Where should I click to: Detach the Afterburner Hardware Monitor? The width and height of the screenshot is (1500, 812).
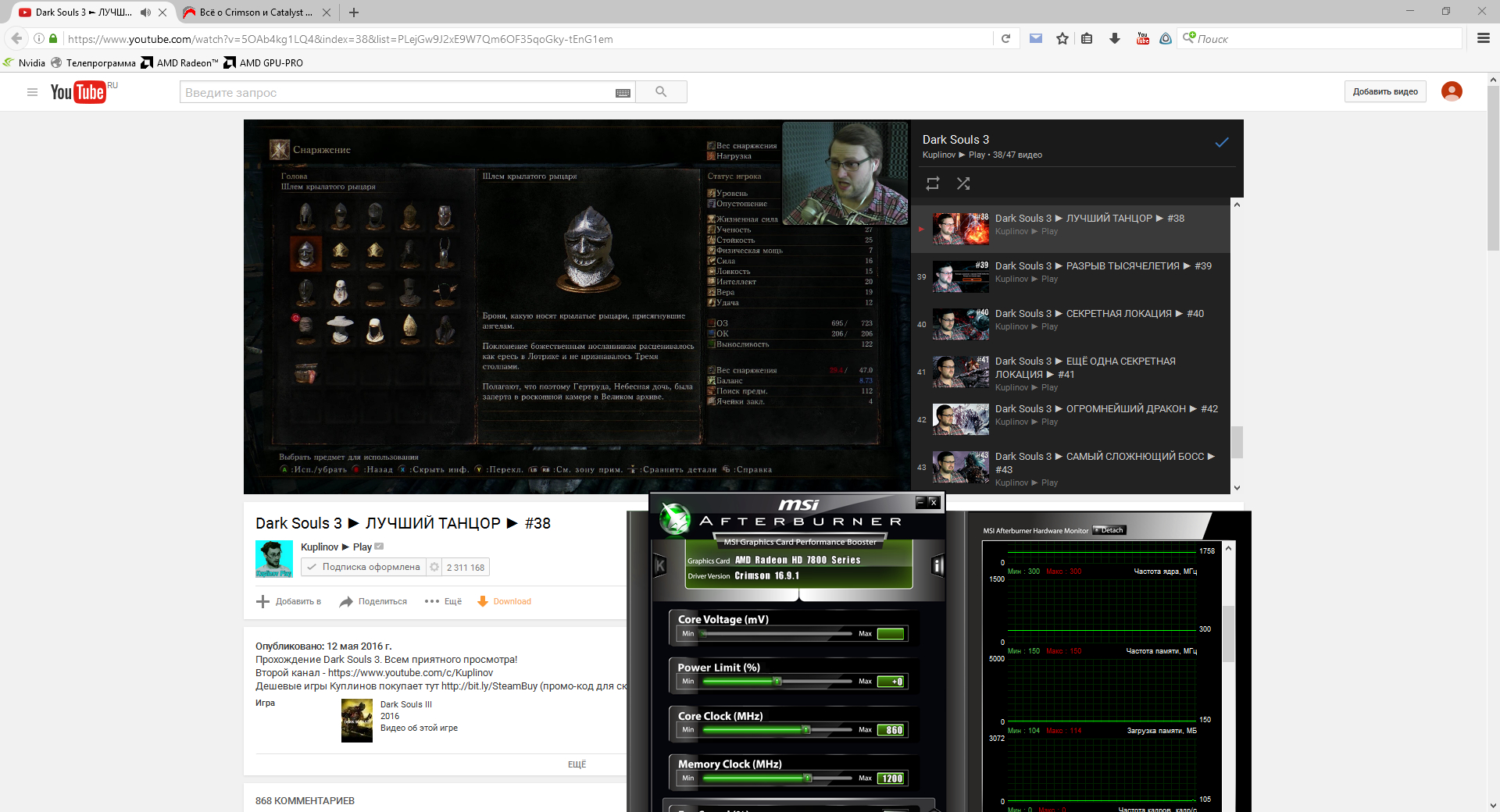pyautogui.click(x=1109, y=530)
